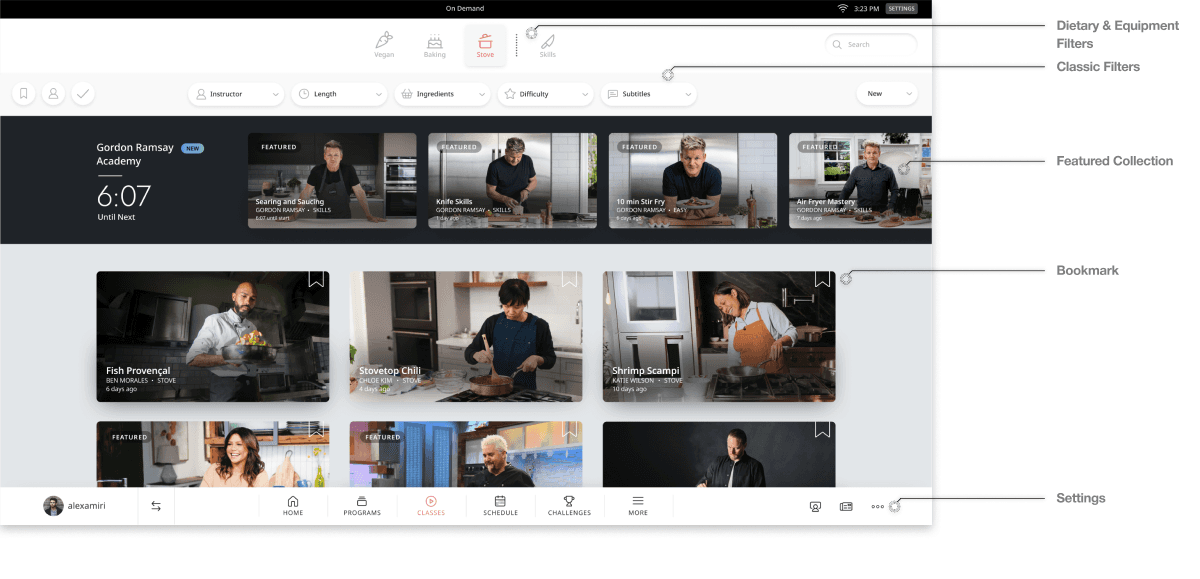Image resolution: width=1200 pixels, height=579 pixels.
Task: Open the Fish Provençal class card
Action: pos(213,337)
